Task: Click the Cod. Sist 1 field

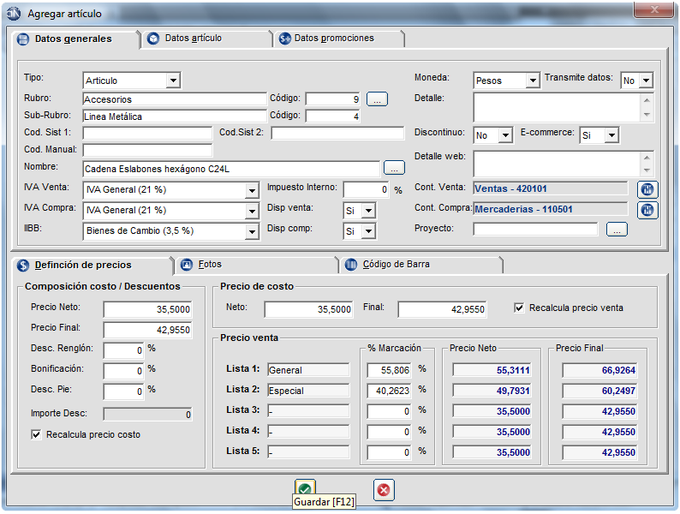Action: (147, 133)
